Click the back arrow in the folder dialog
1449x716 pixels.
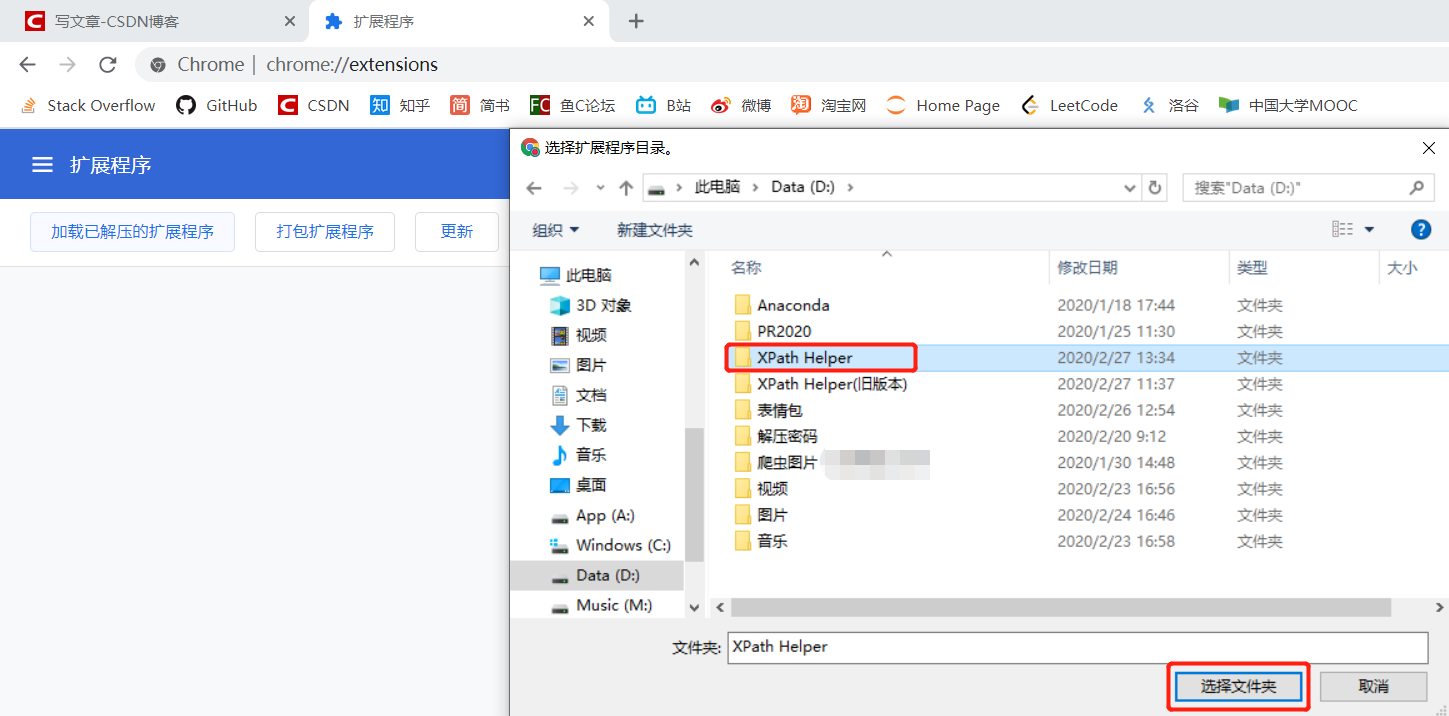[533, 187]
